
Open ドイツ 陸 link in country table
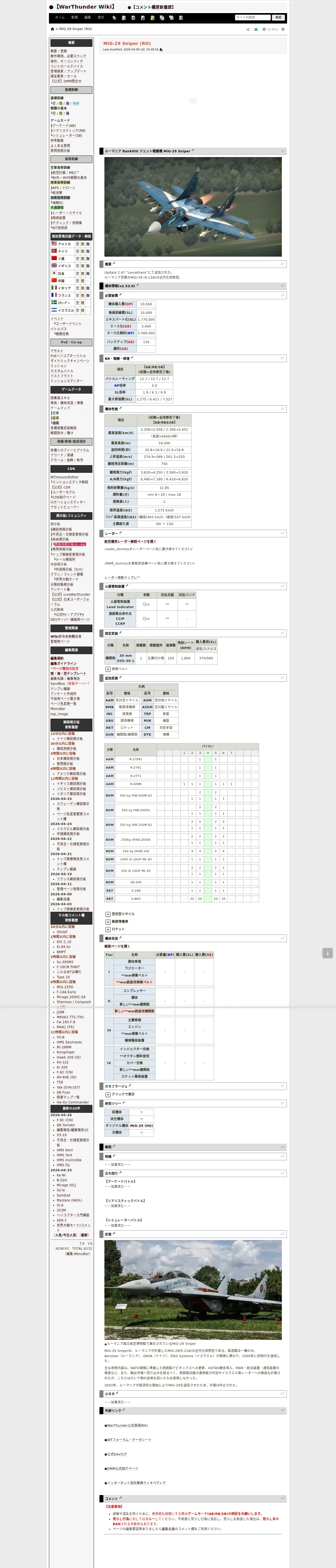[x=83, y=251]
